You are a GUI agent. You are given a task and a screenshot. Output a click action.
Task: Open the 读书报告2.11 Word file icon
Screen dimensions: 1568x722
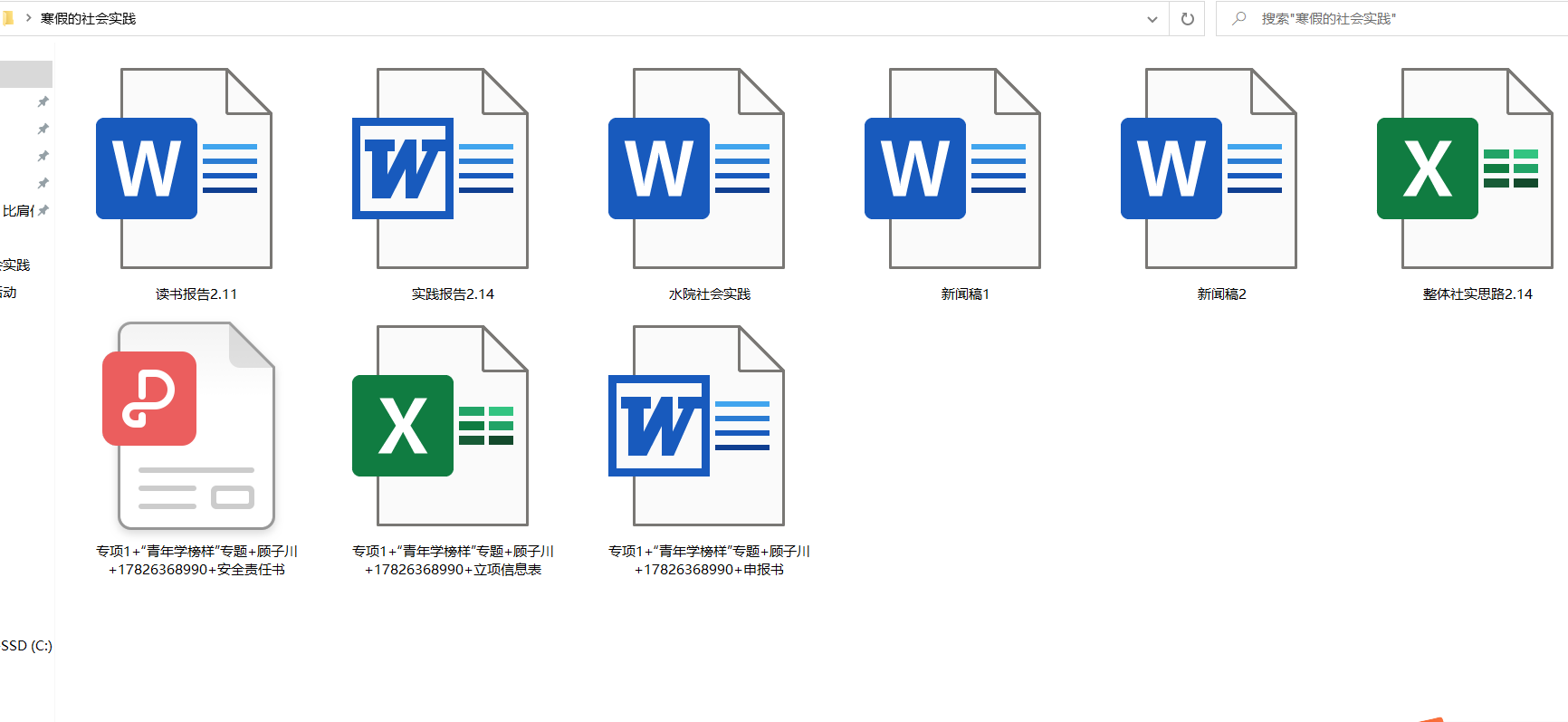coord(185,168)
